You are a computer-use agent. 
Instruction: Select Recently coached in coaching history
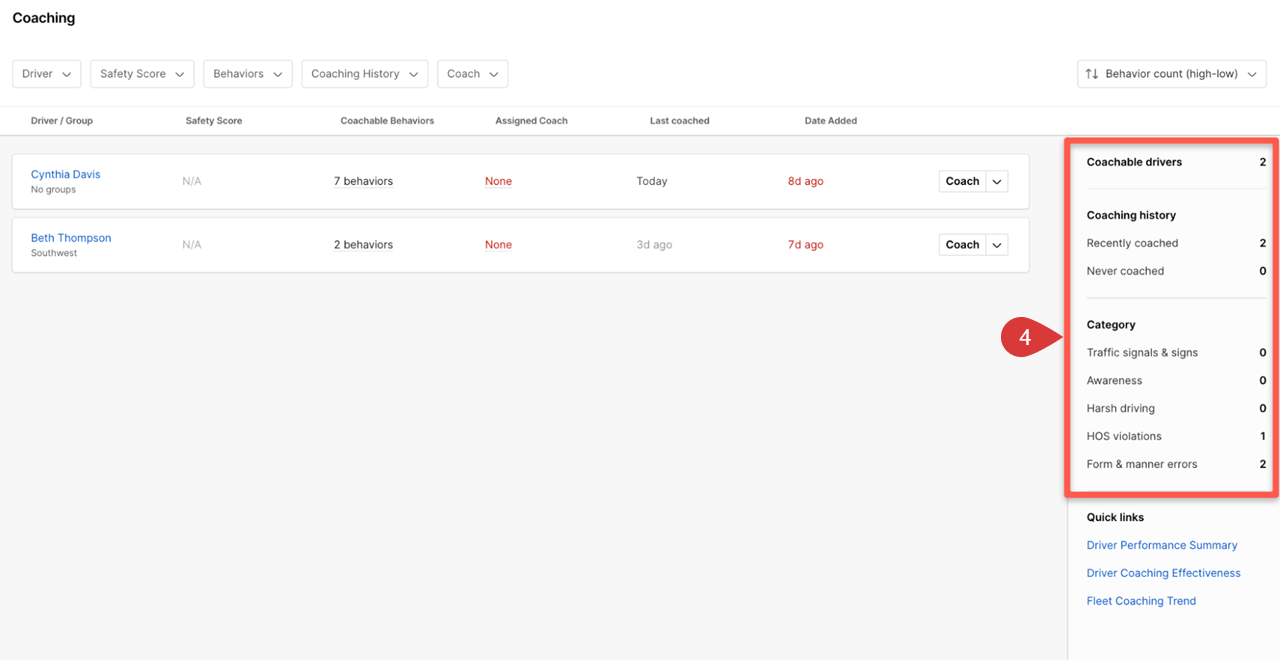coord(1132,243)
